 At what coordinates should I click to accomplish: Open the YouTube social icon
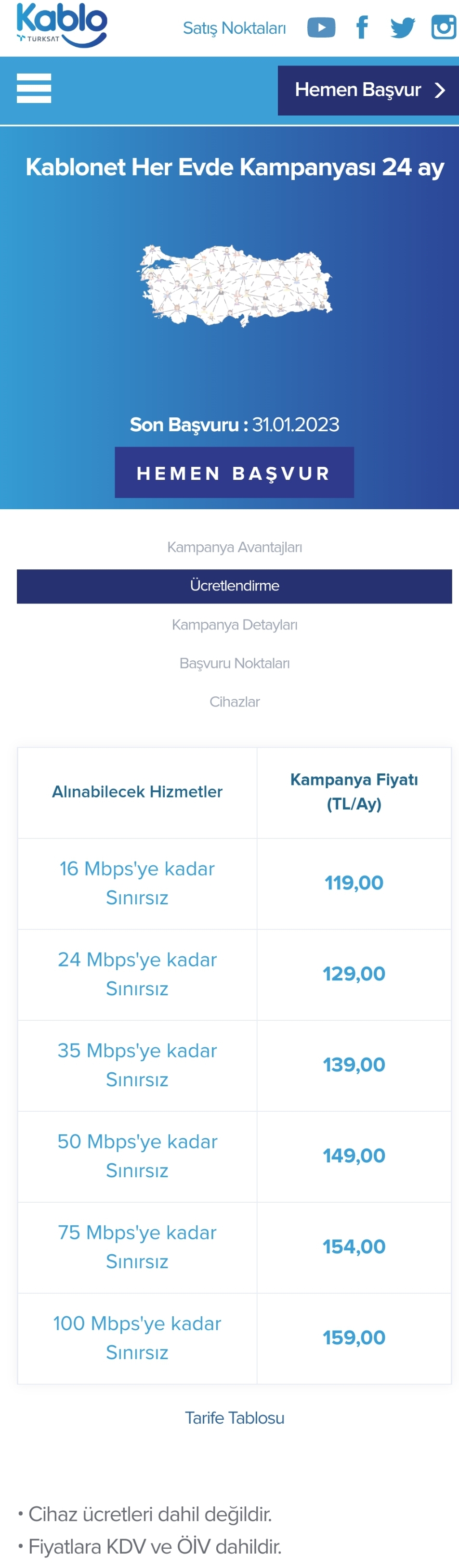(321, 27)
